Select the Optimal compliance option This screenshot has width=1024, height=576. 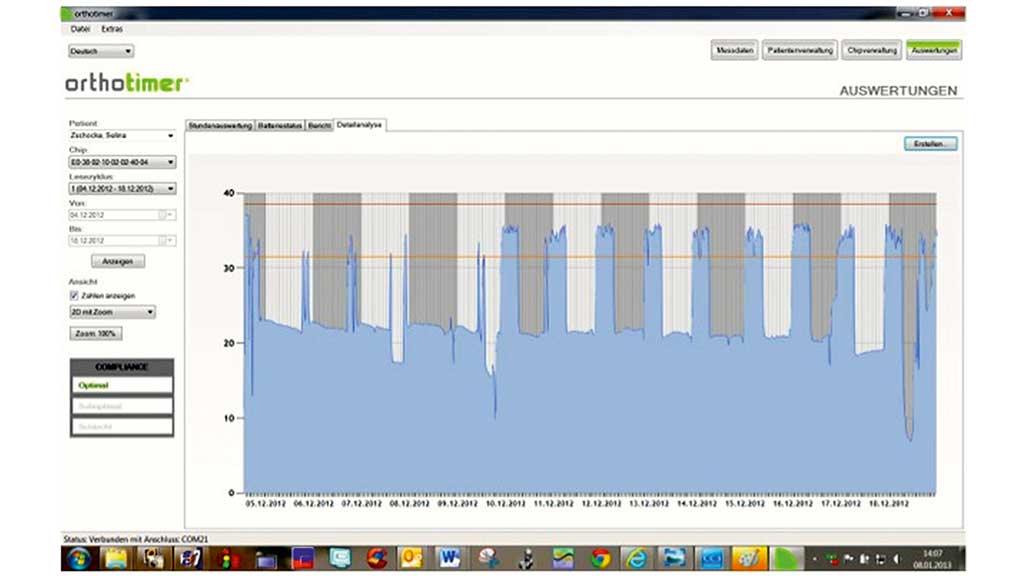pos(121,385)
